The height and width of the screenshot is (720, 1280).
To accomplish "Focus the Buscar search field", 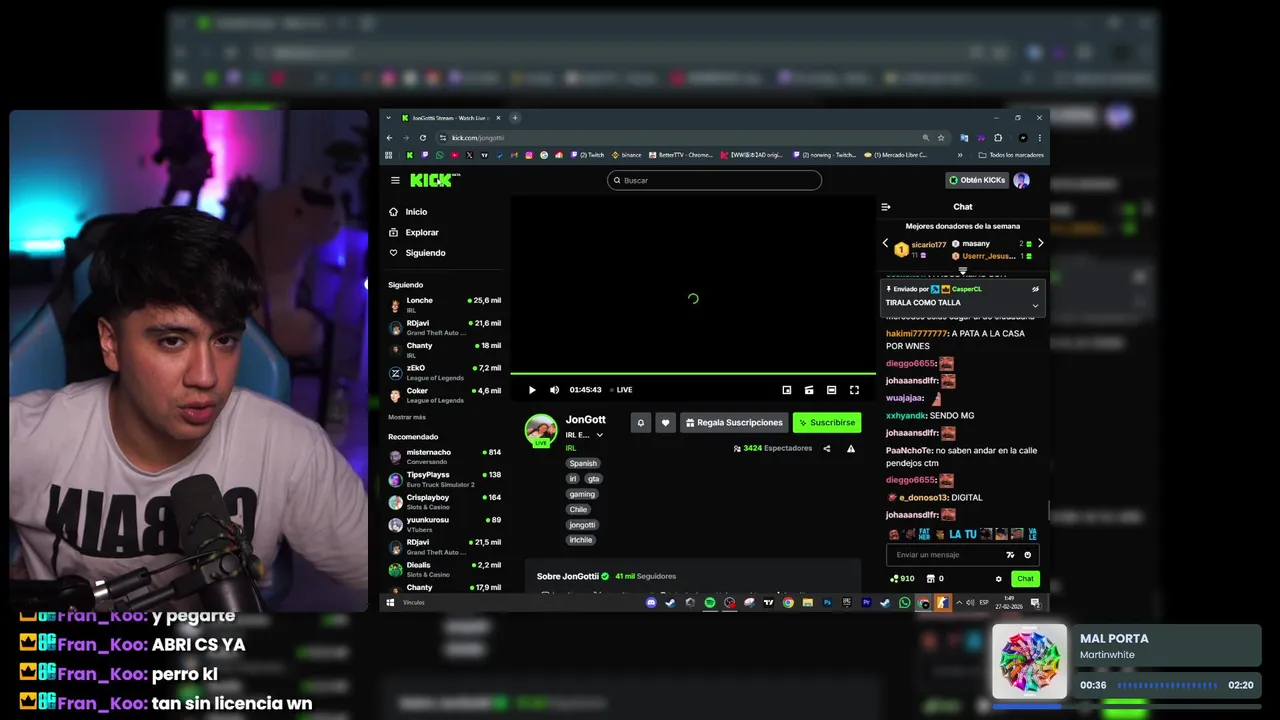I will (714, 180).
